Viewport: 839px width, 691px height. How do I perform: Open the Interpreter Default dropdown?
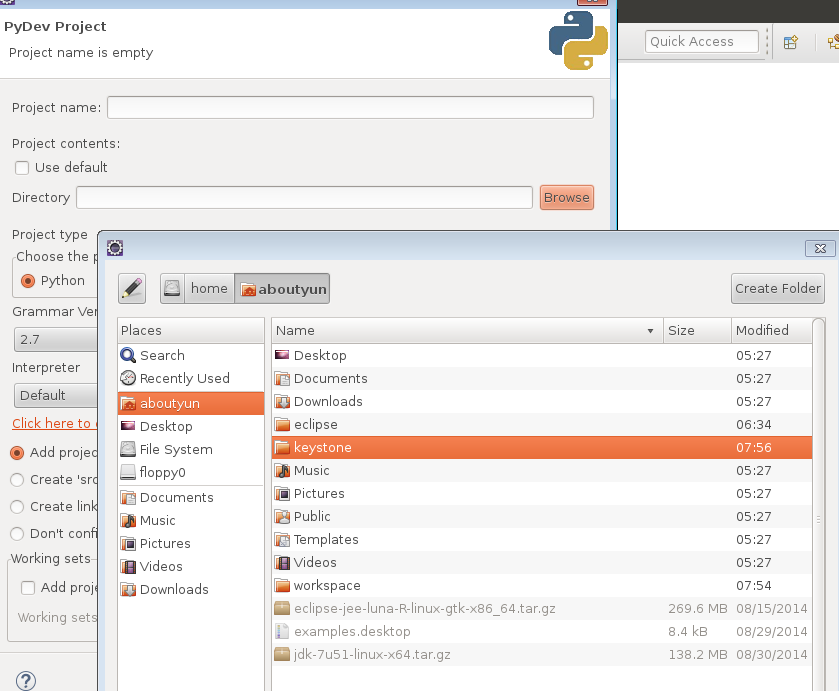[55, 395]
